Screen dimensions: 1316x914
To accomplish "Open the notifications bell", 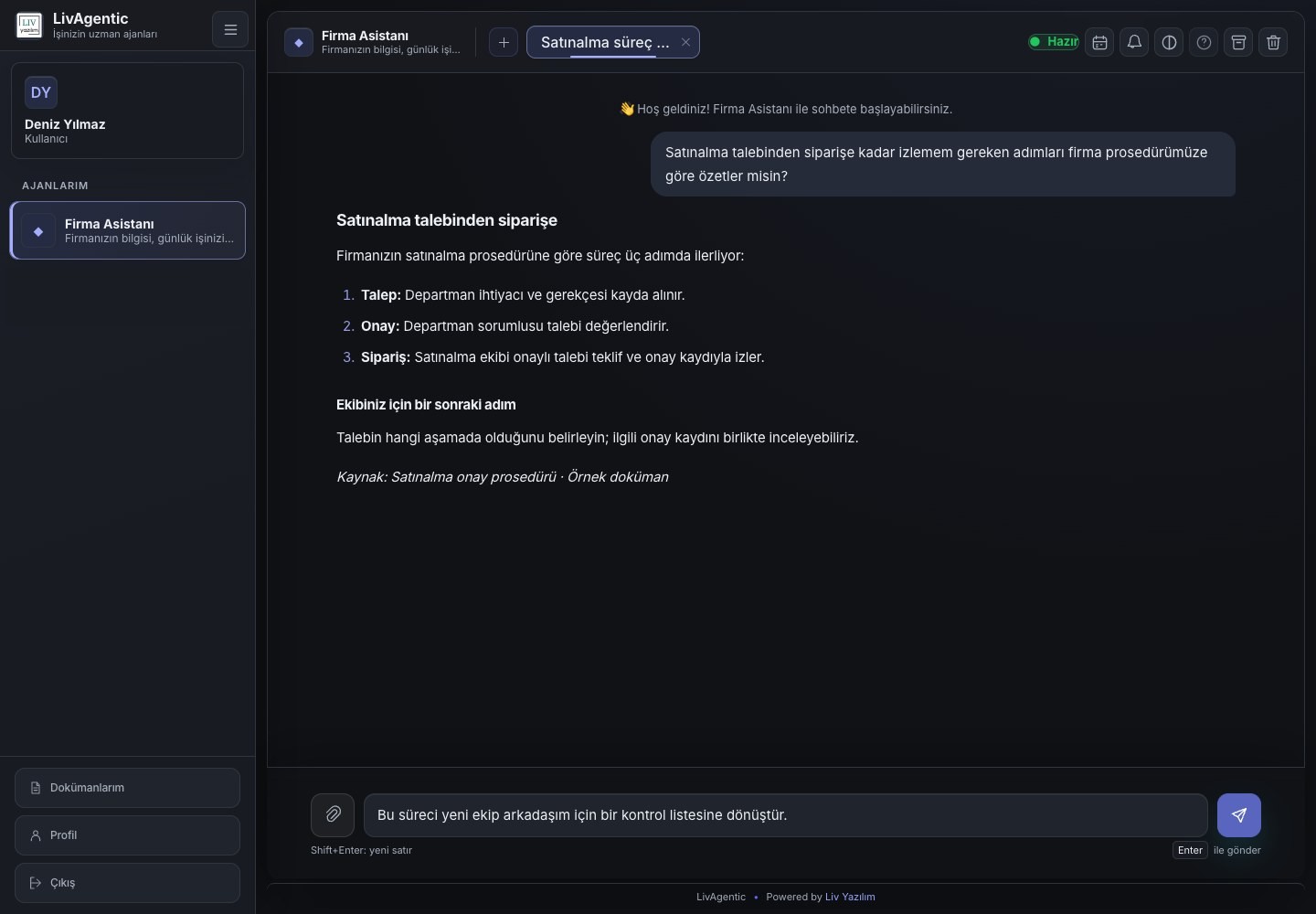I will coord(1134,42).
